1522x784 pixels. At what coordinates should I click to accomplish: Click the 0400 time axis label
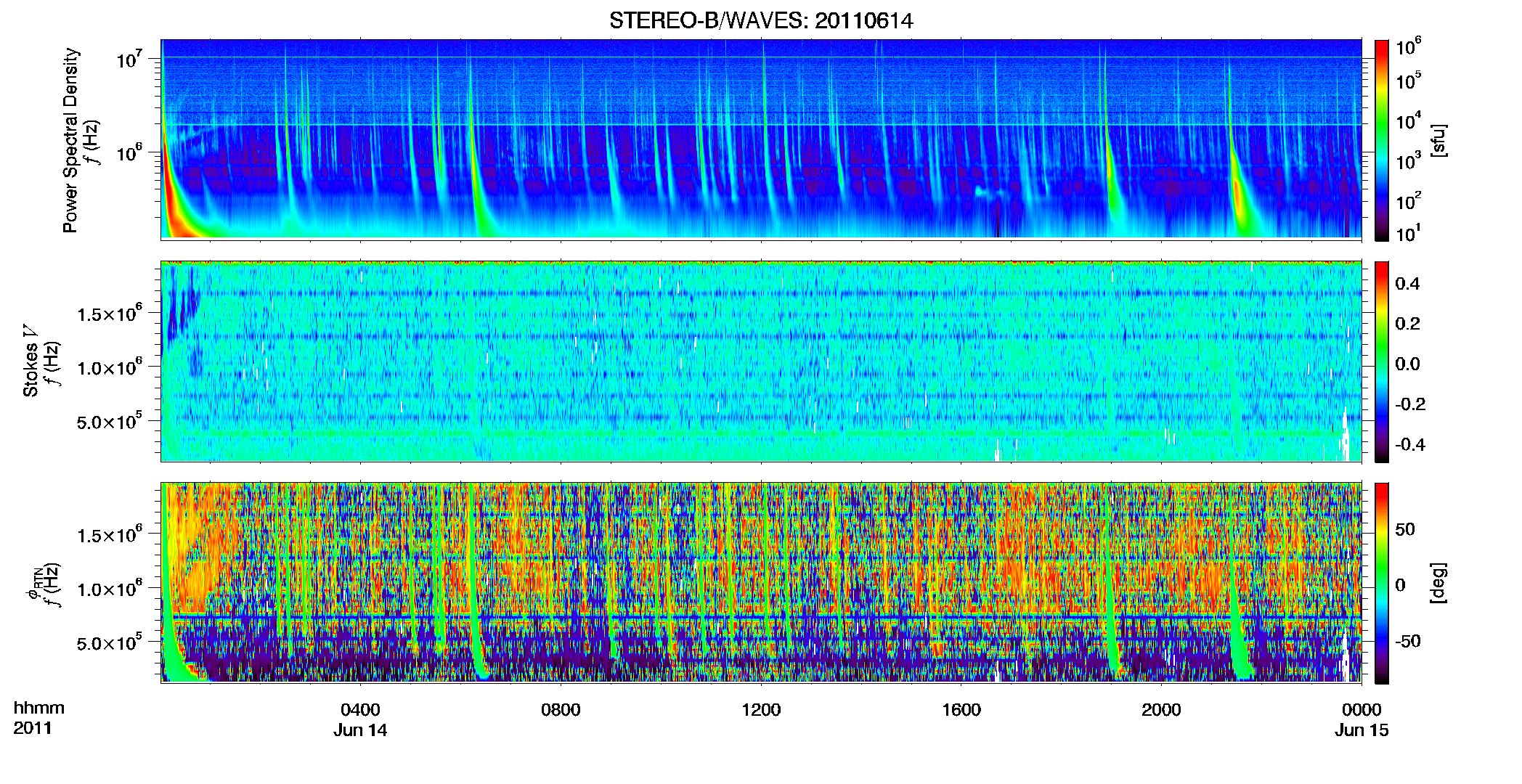pos(360,710)
